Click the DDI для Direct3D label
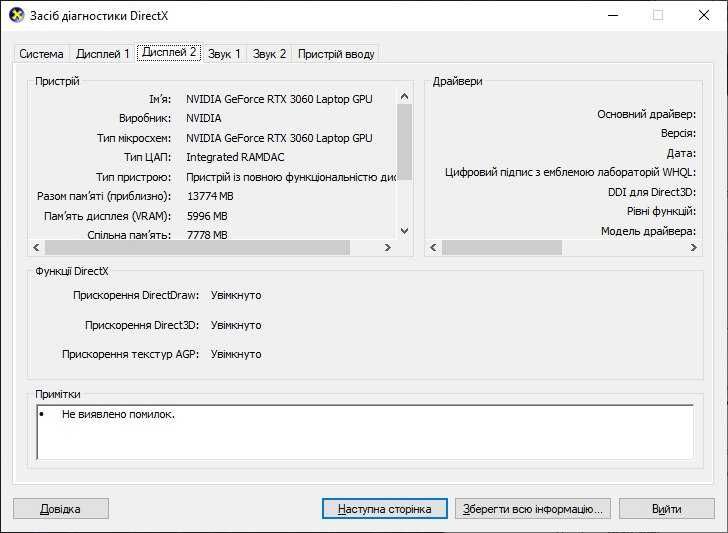This screenshot has width=728, height=533. tap(652, 192)
